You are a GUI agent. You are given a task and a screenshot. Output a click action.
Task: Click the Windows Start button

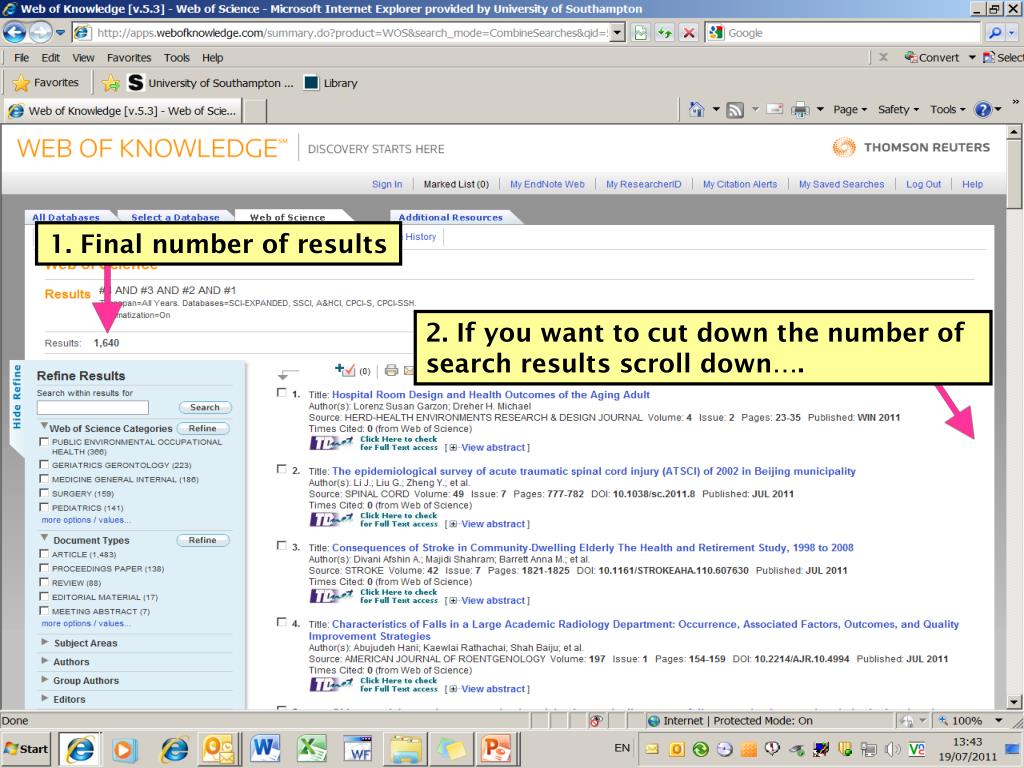point(27,748)
